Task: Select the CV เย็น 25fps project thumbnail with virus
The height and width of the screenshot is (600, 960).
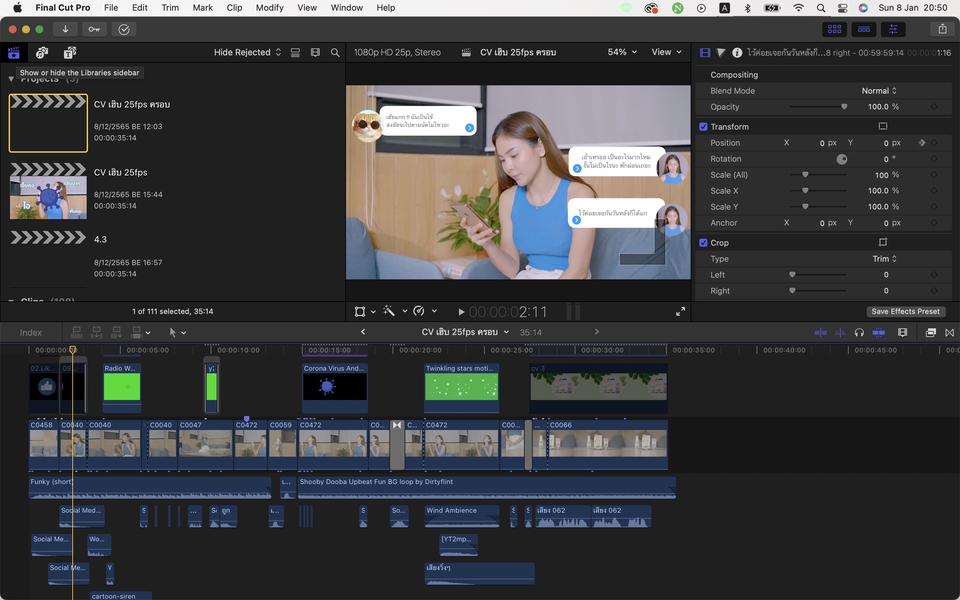Action: click(48, 191)
